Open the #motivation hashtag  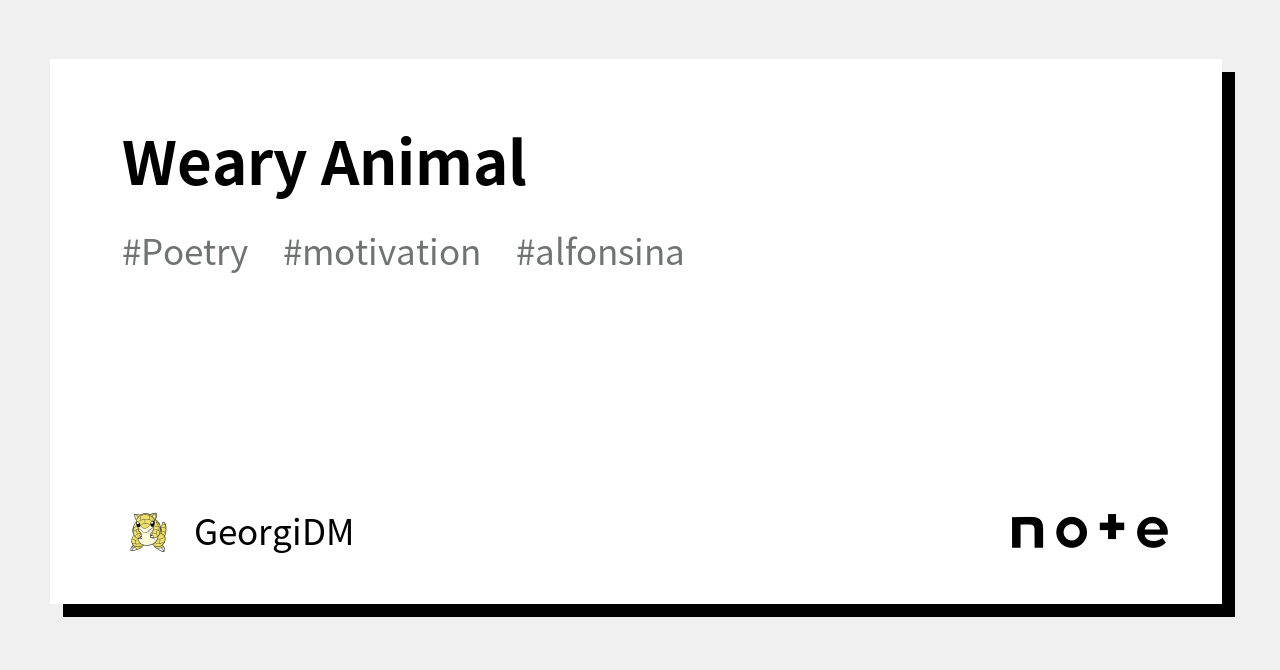(382, 252)
